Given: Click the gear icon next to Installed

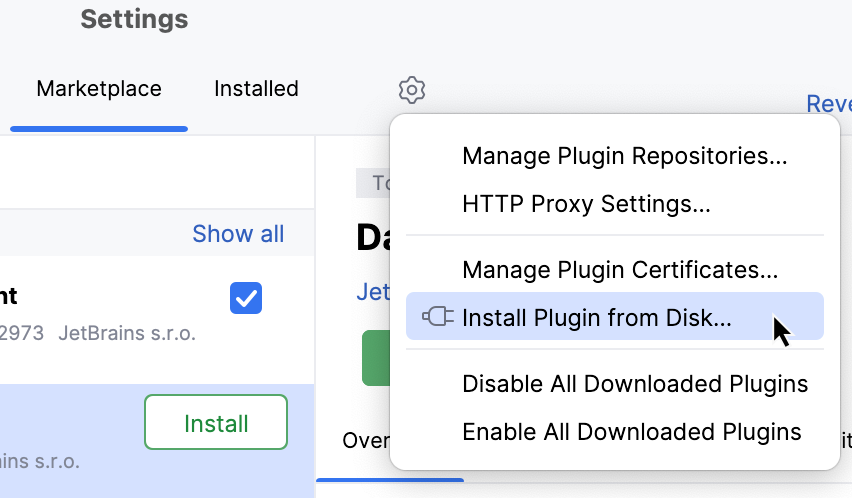Looking at the screenshot, I should [412, 90].
